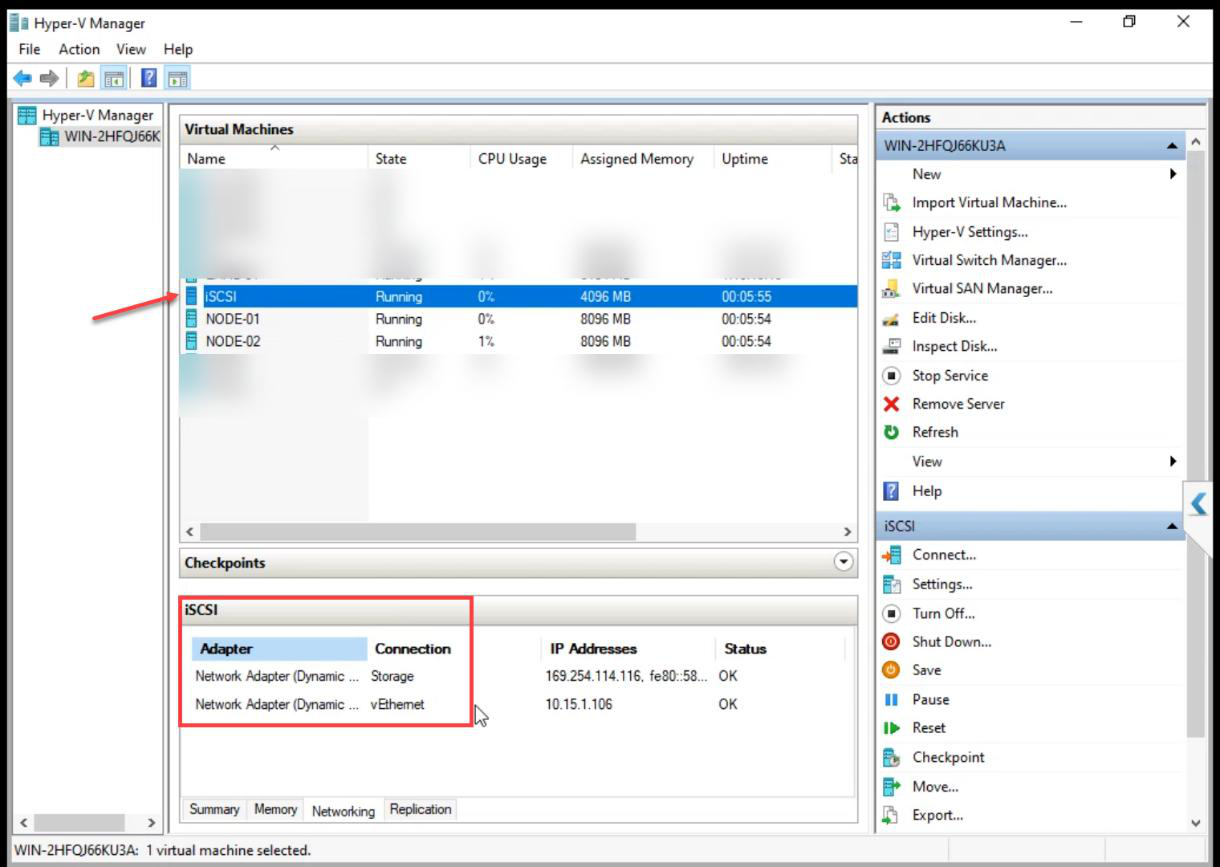This screenshot has width=1220, height=867.
Task: Click the Stop Service icon
Action: point(891,376)
